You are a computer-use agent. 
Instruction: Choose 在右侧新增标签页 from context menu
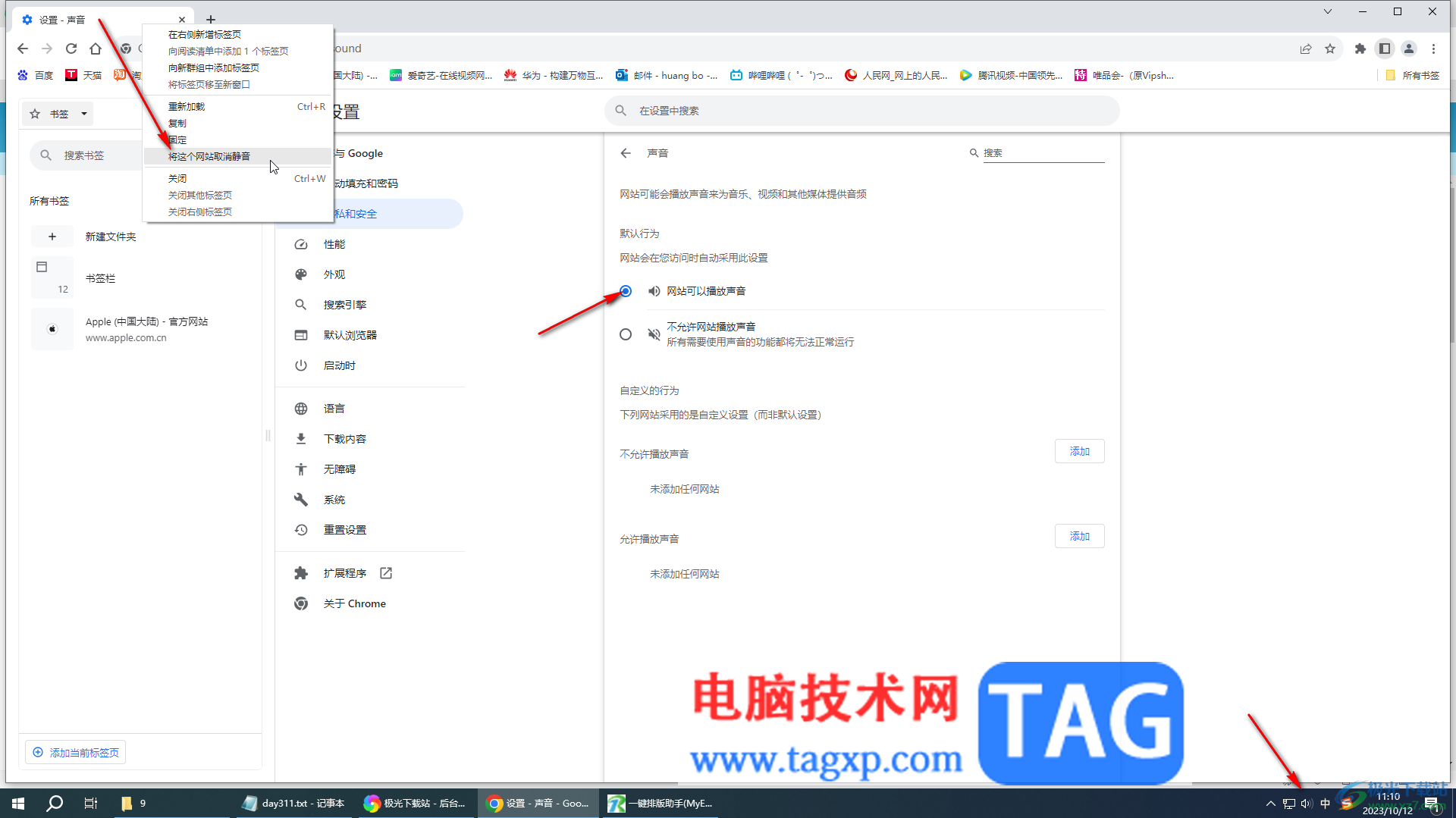tap(238, 35)
